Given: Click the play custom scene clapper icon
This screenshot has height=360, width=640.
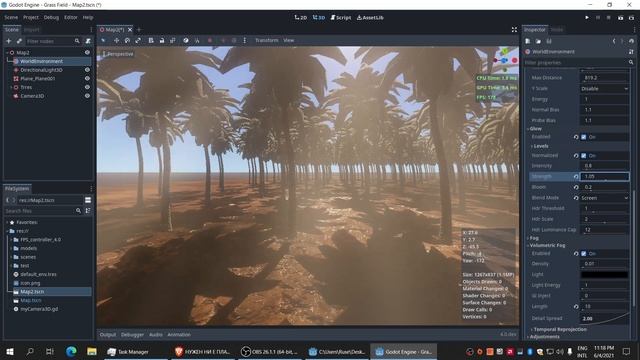Looking at the screenshot, I should click(x=631, y=18).
